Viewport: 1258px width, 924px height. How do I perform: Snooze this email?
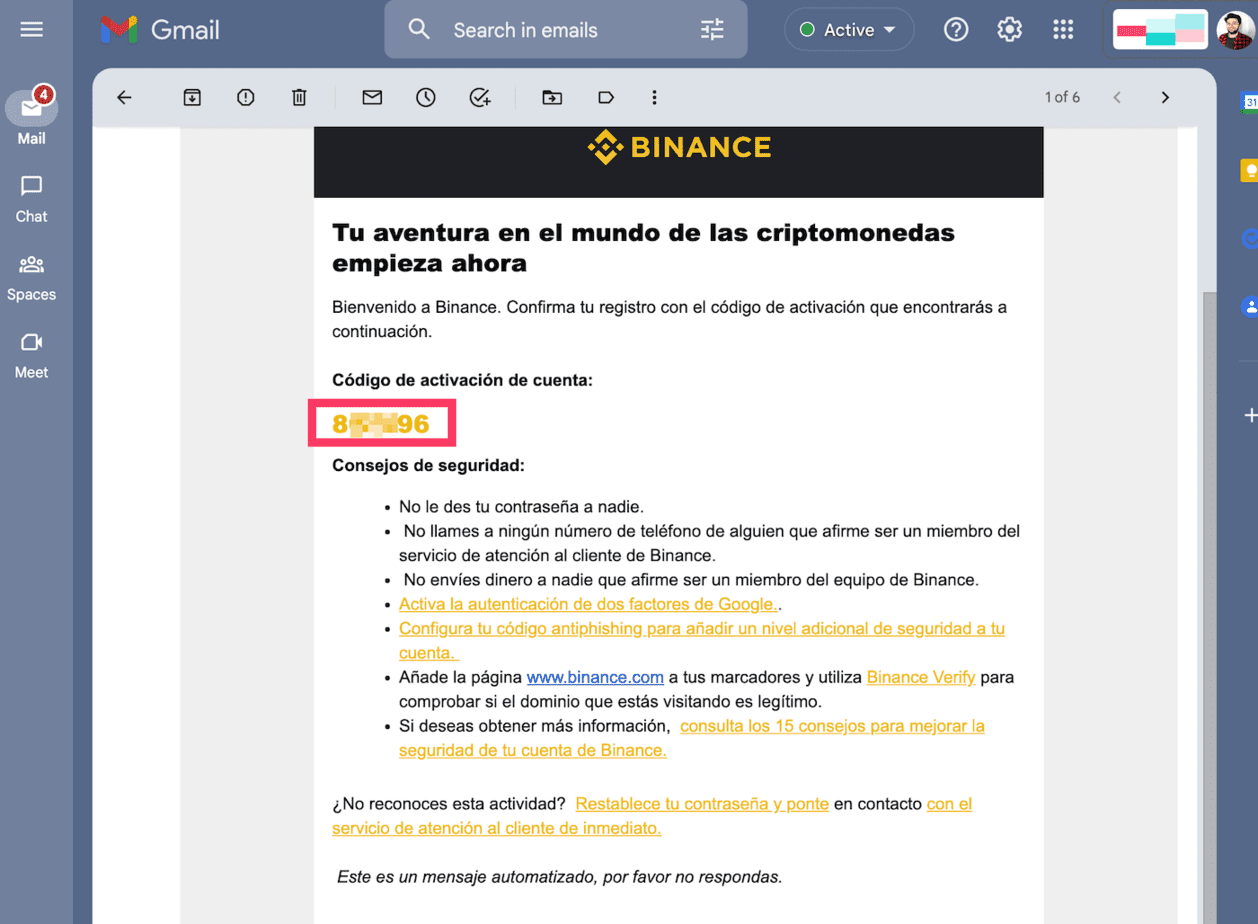coord(426,97)
